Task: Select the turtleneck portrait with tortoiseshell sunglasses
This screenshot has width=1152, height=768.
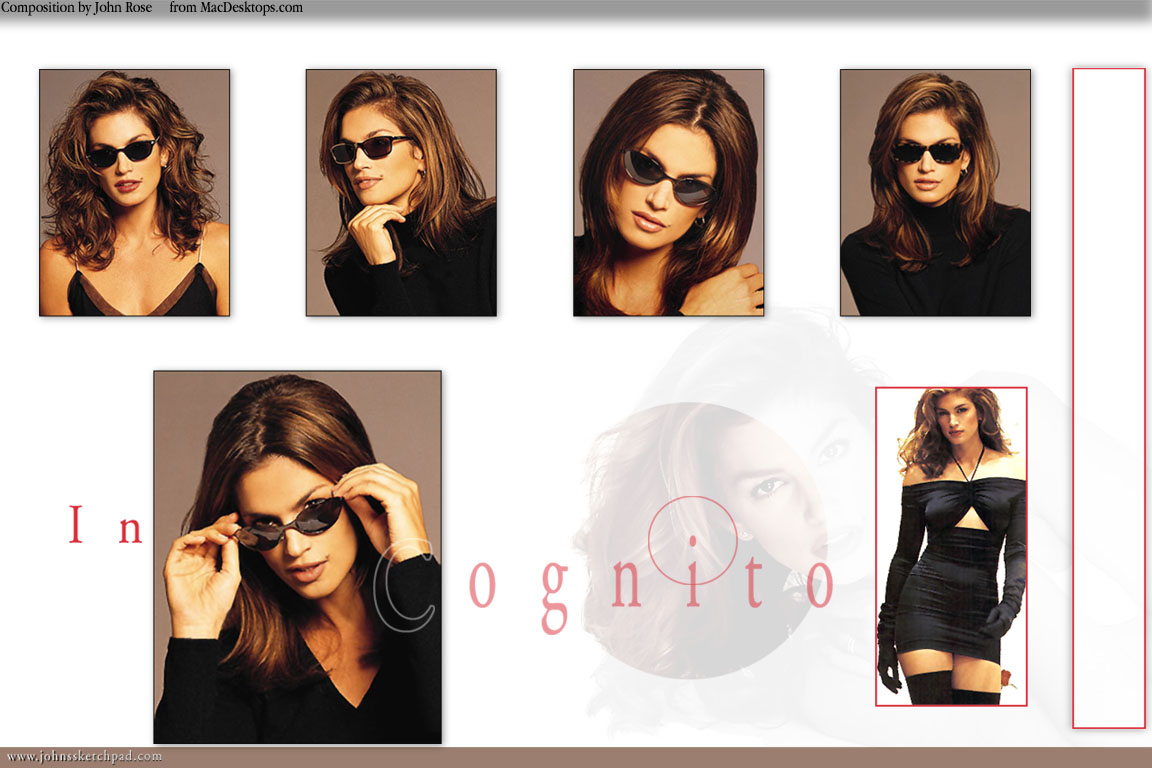Action: pos(935,193)
